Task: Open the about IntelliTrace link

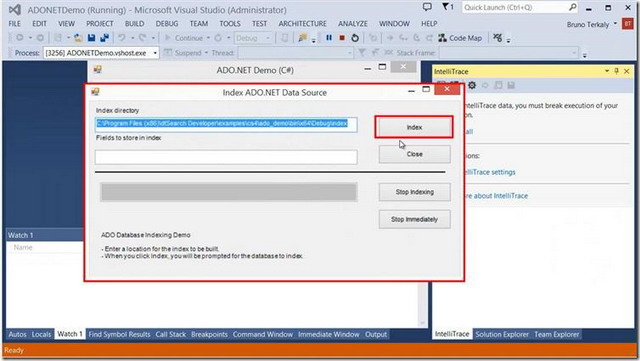Action: tap(496, 196)
